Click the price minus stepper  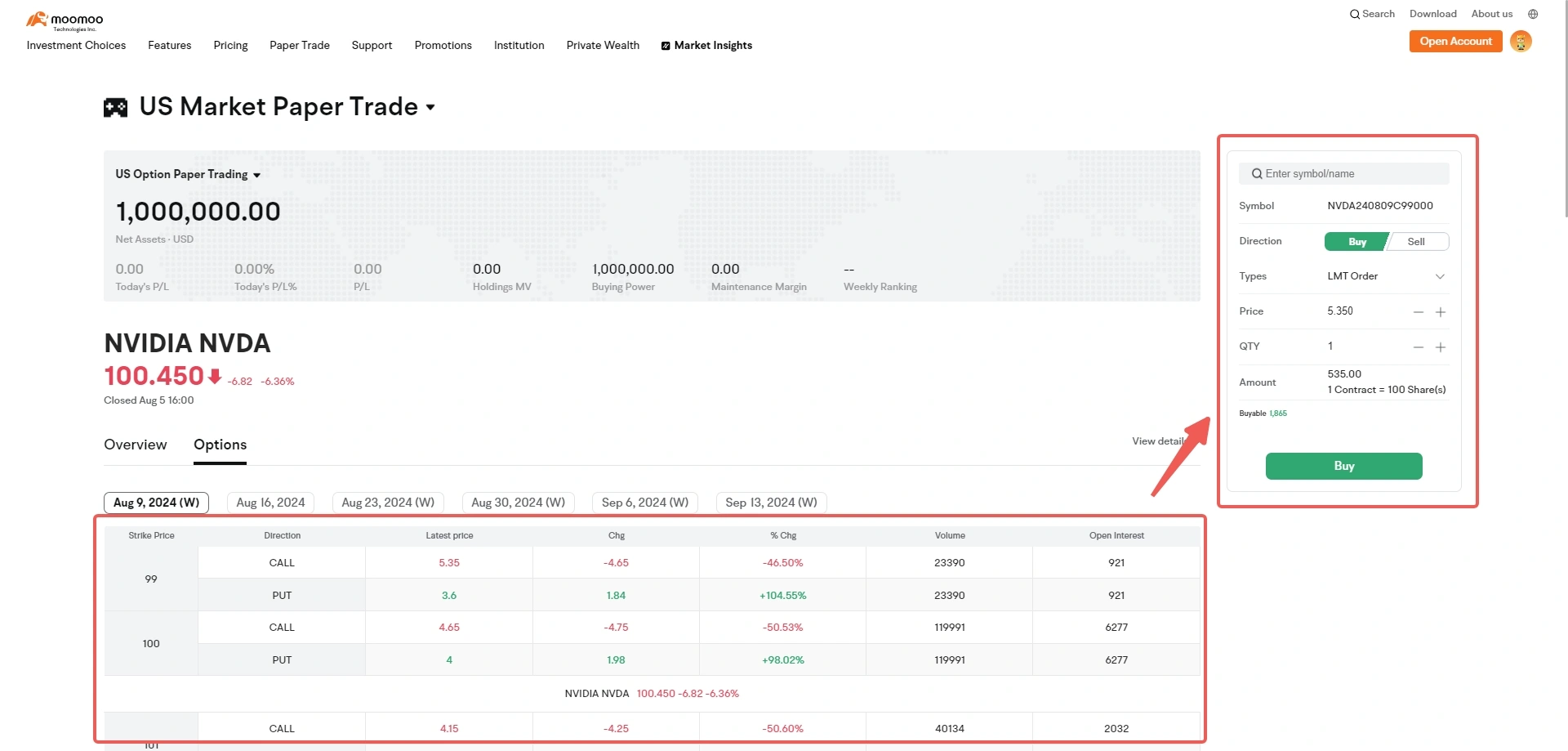pos(1419,312)
